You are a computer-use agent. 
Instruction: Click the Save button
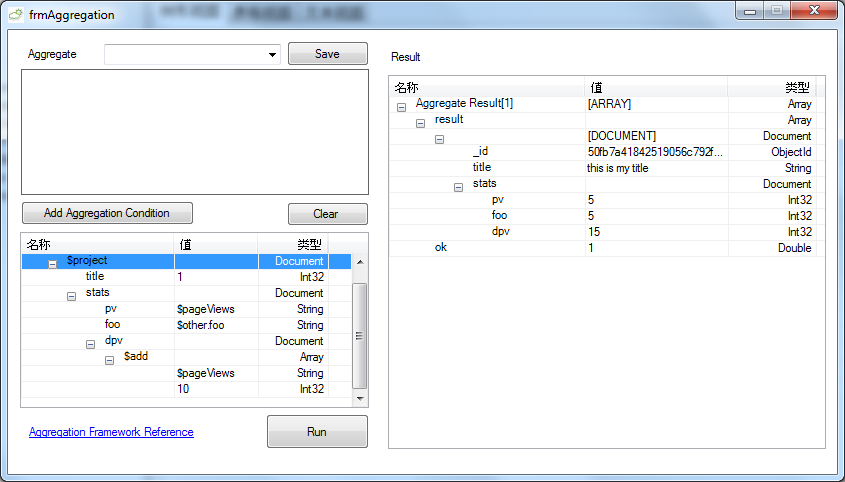coord(328,54)
